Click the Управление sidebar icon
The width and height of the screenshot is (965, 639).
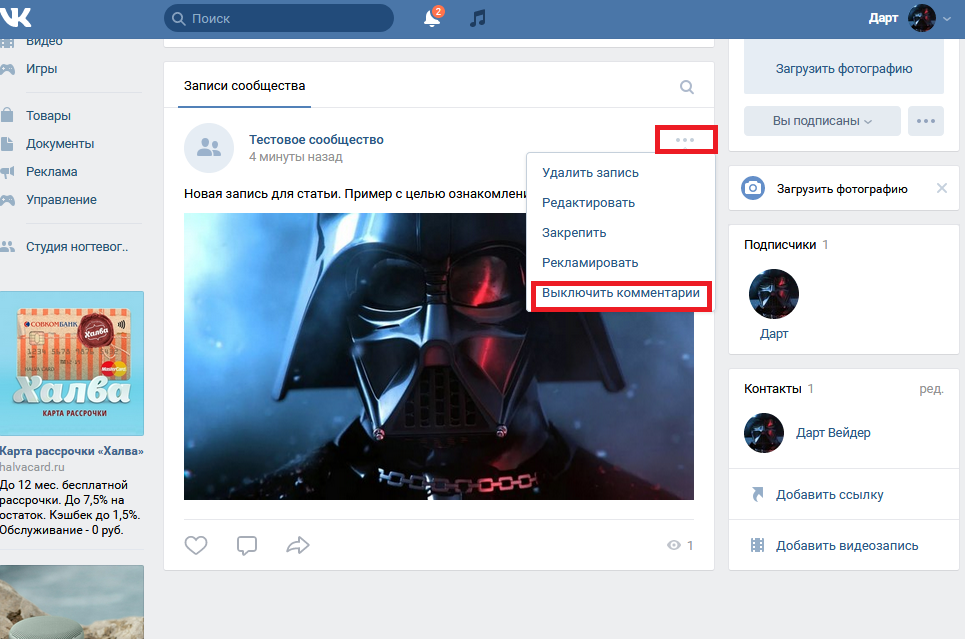[7, 199]
